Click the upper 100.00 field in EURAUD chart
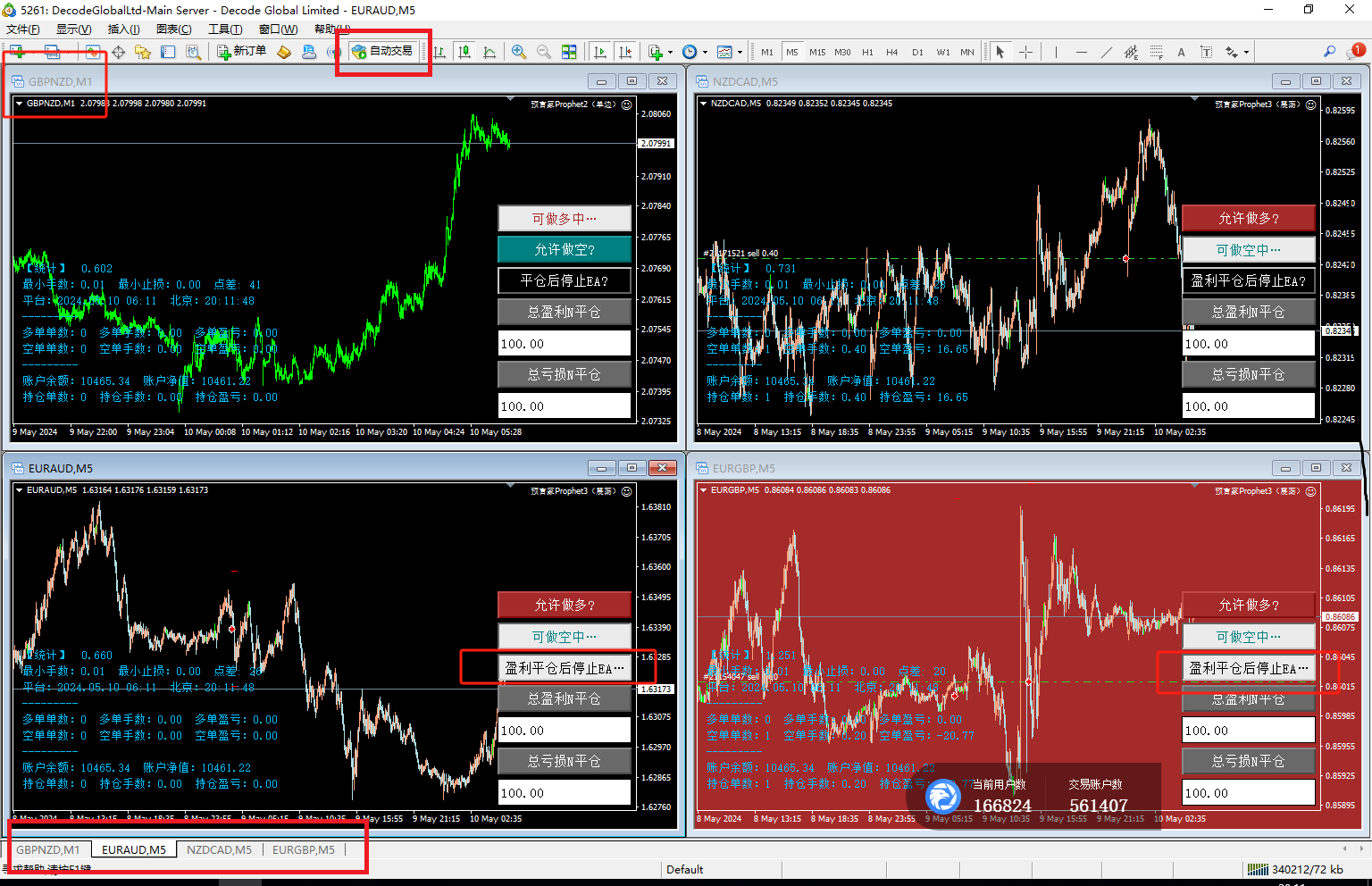 click(564, 731)
